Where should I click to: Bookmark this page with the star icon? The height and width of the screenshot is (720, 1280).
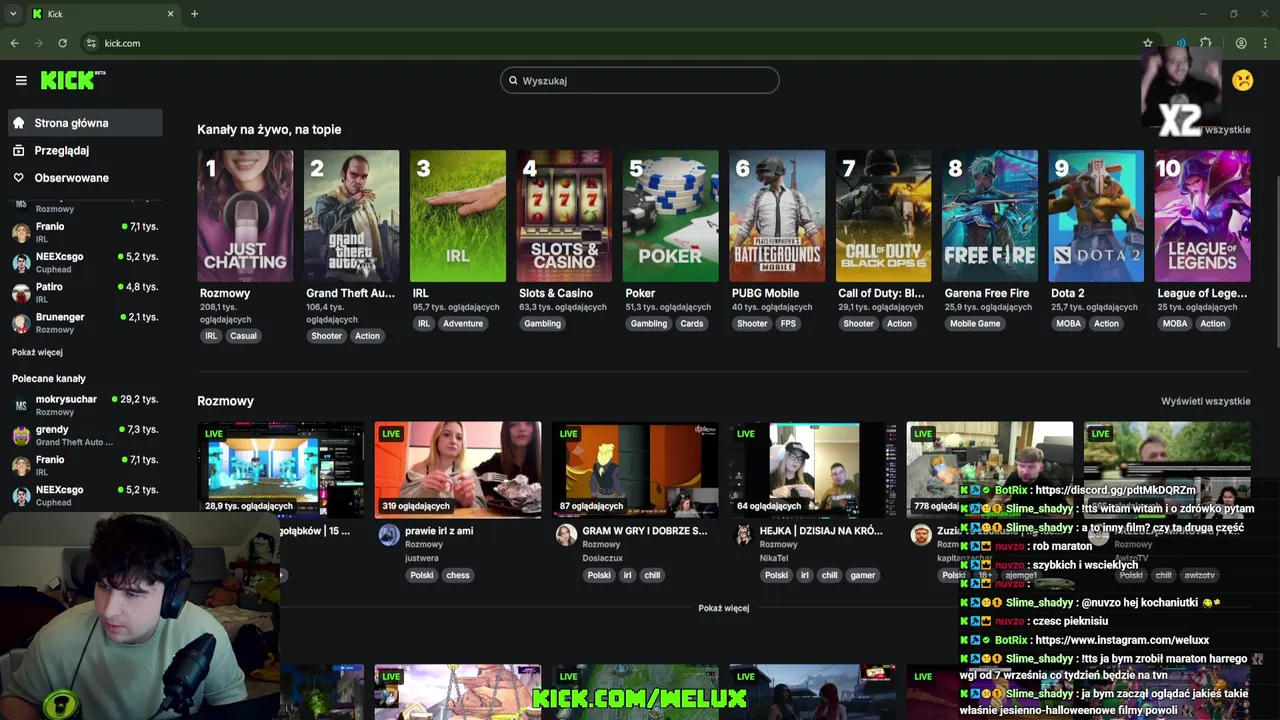(x=1148, y=43)
